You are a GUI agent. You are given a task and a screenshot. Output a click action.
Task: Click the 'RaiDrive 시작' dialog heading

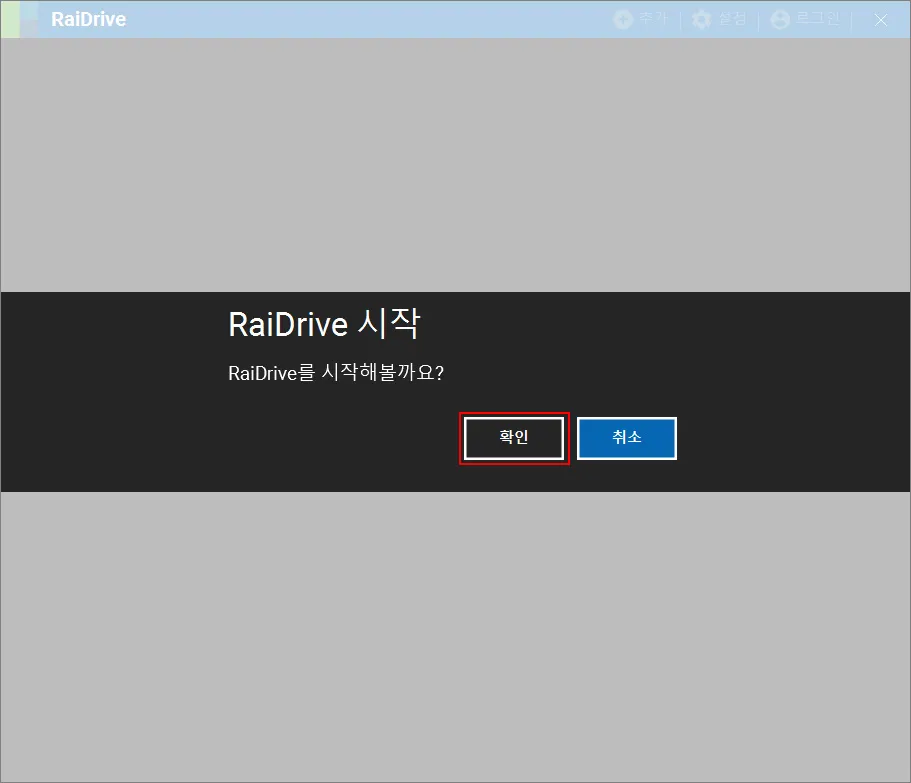click(324, 324)
